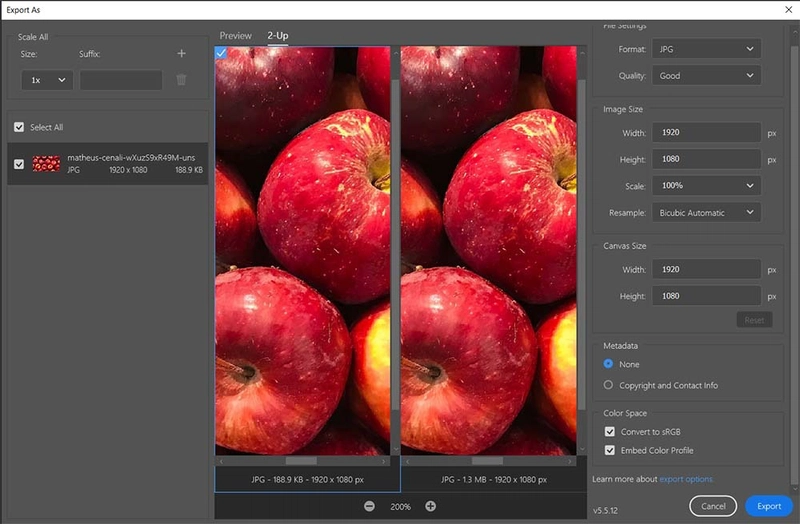800x524 pixels.
Task: Click the apple thumbnail in file list
Action: (46, 164)
